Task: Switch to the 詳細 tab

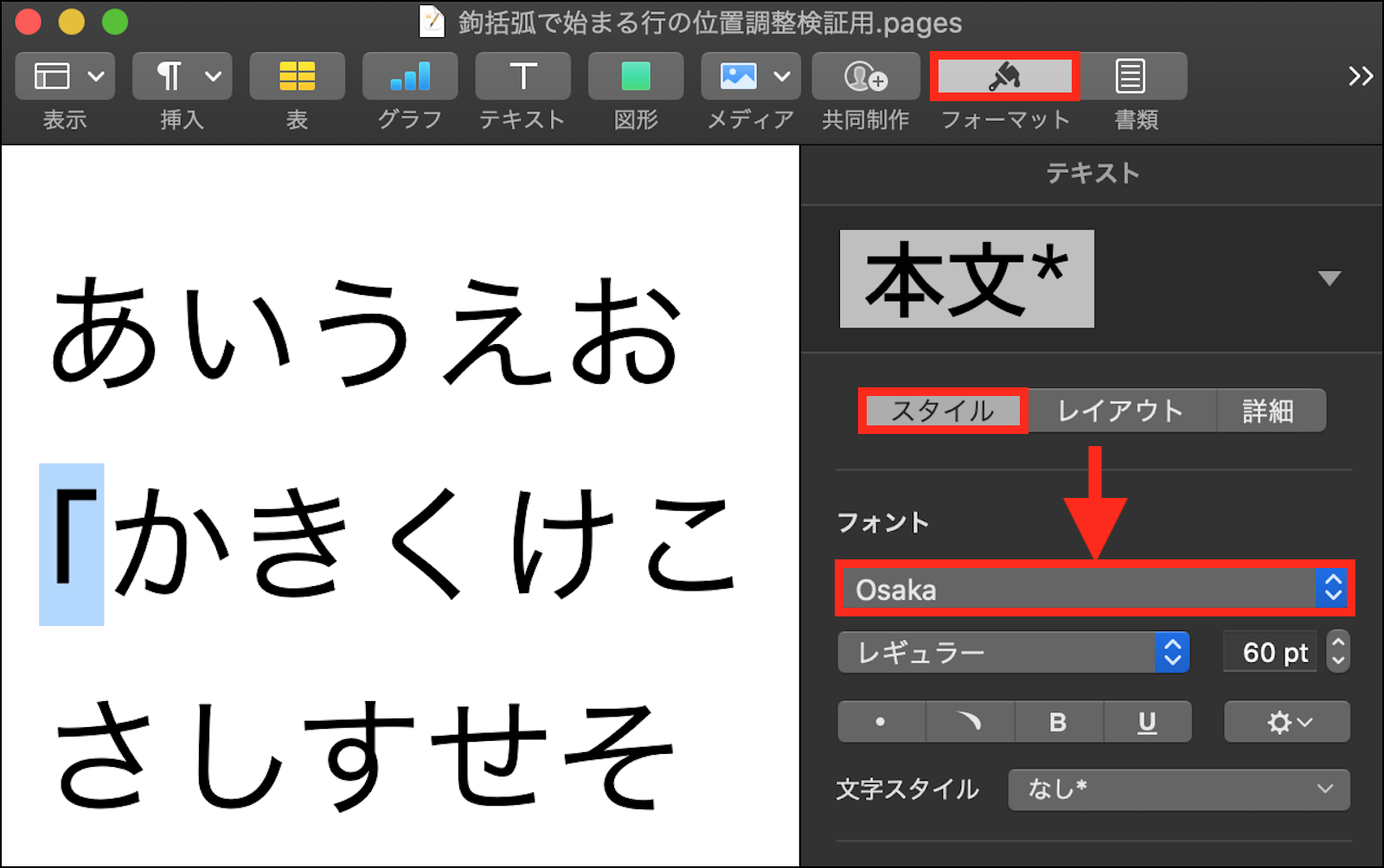Action: coord(1268,411)
